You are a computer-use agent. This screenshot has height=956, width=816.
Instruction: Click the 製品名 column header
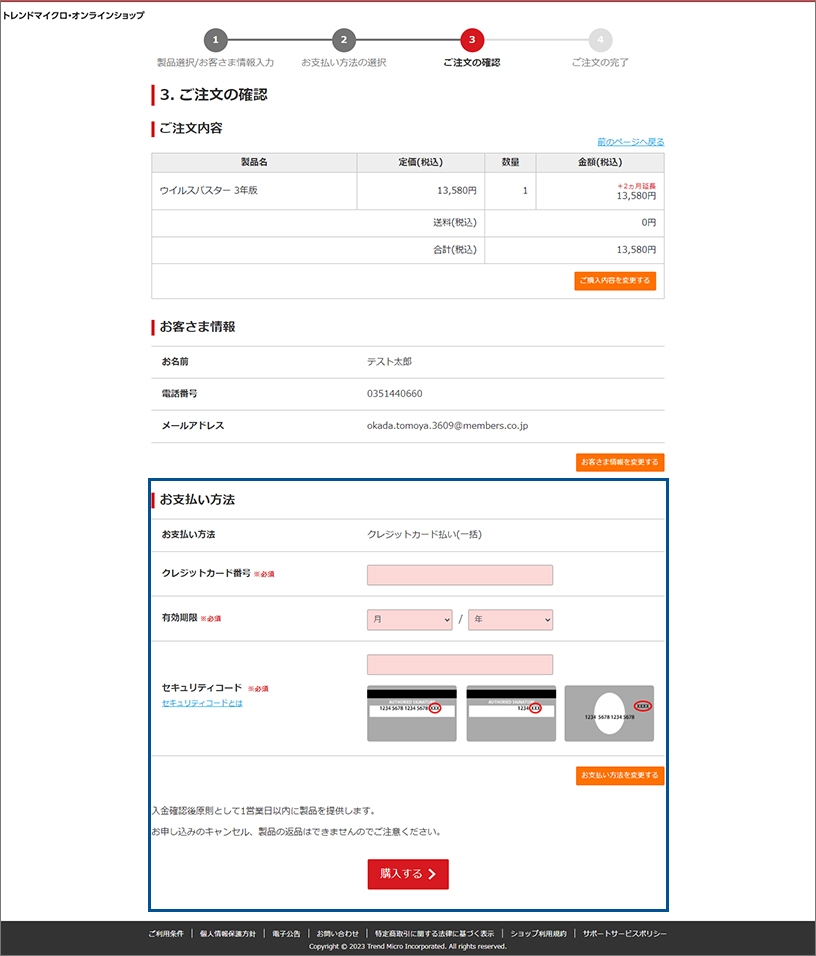tap(254, 162)
